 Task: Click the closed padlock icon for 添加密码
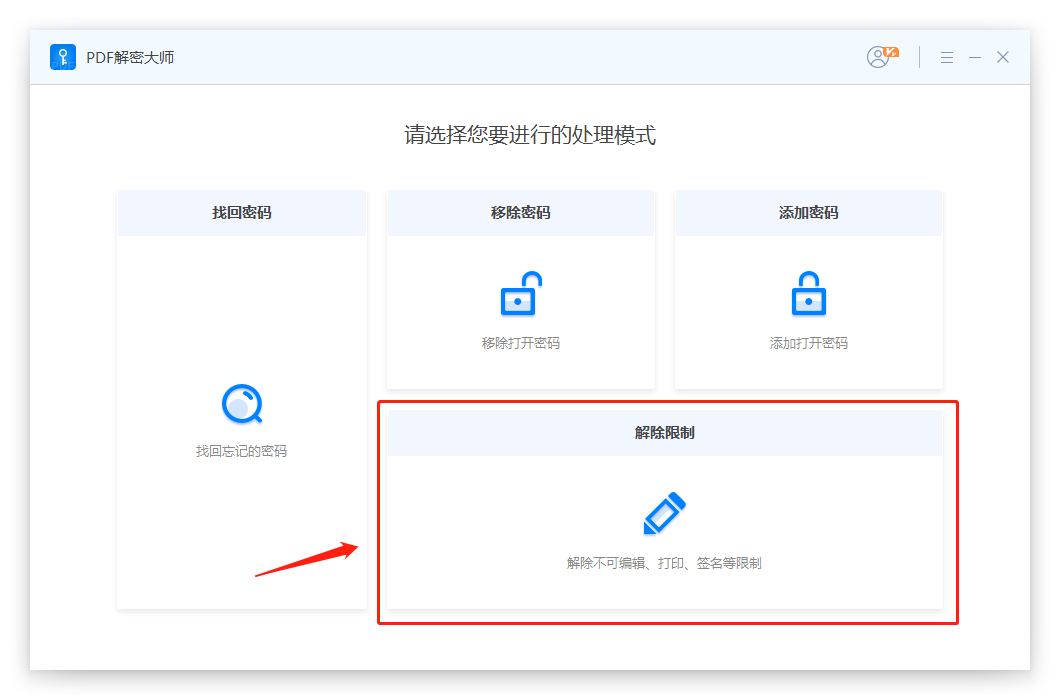(x=809, y=294)
